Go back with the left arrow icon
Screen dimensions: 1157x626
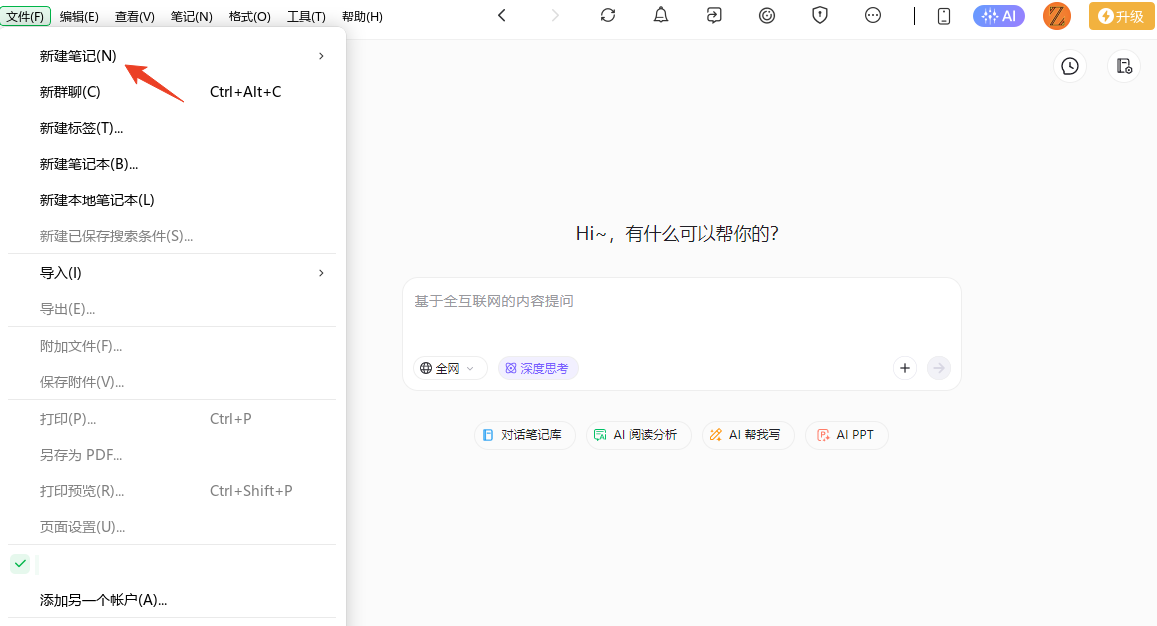click(502, 16)
